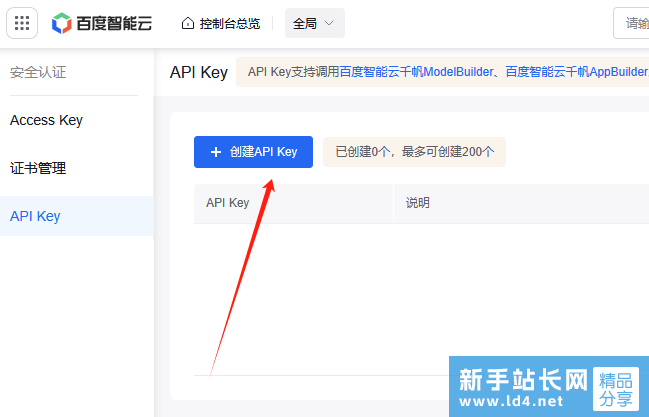Focus the search box at top right
Image resolution: width=649 pixels, height=417 pixels.
click(x=631, y=23)
